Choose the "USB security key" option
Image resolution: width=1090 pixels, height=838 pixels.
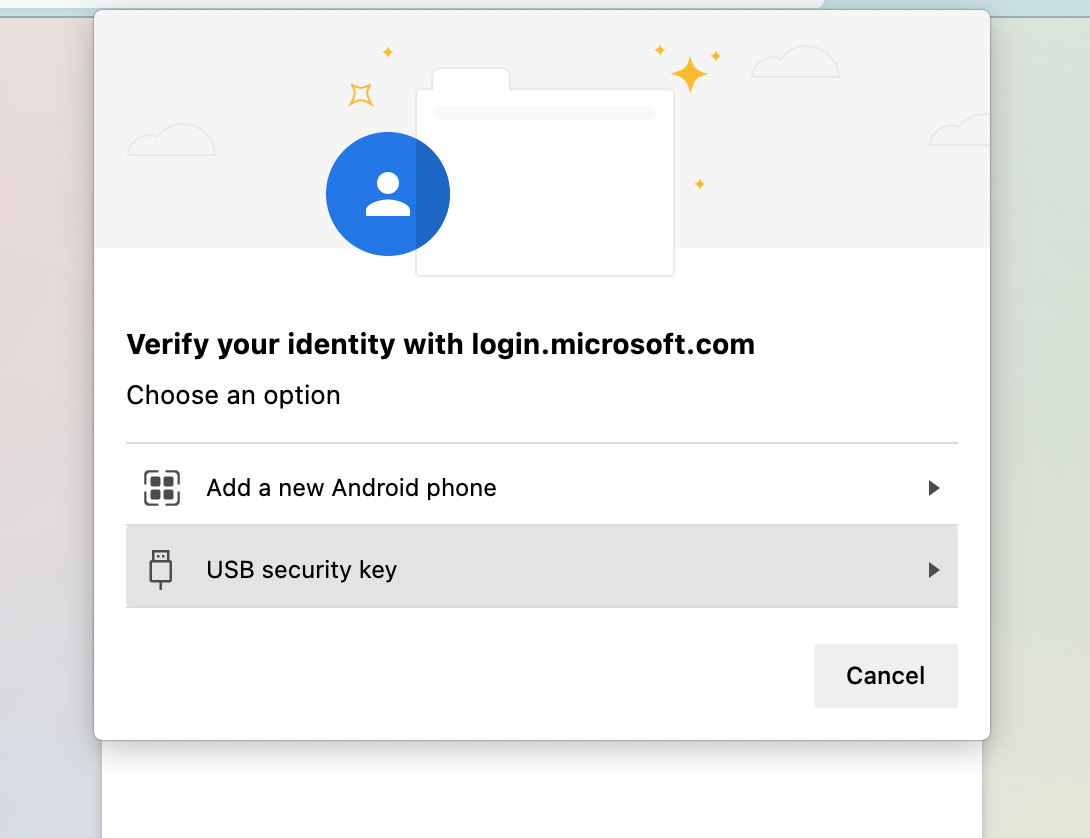[301, 570]
